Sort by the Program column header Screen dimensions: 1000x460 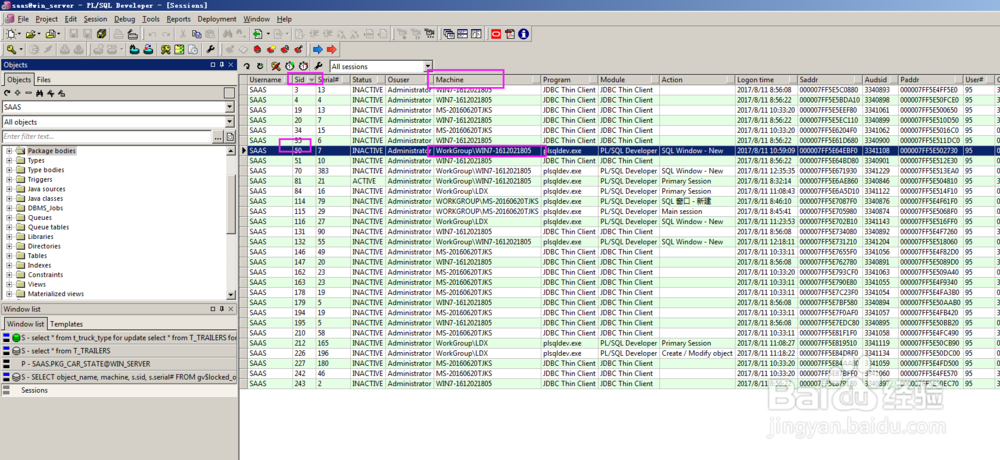[x=570, y=80]
